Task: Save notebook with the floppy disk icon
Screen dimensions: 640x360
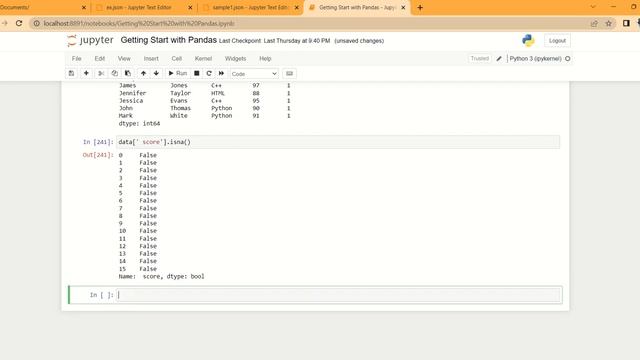Action: tap(71, 73)
